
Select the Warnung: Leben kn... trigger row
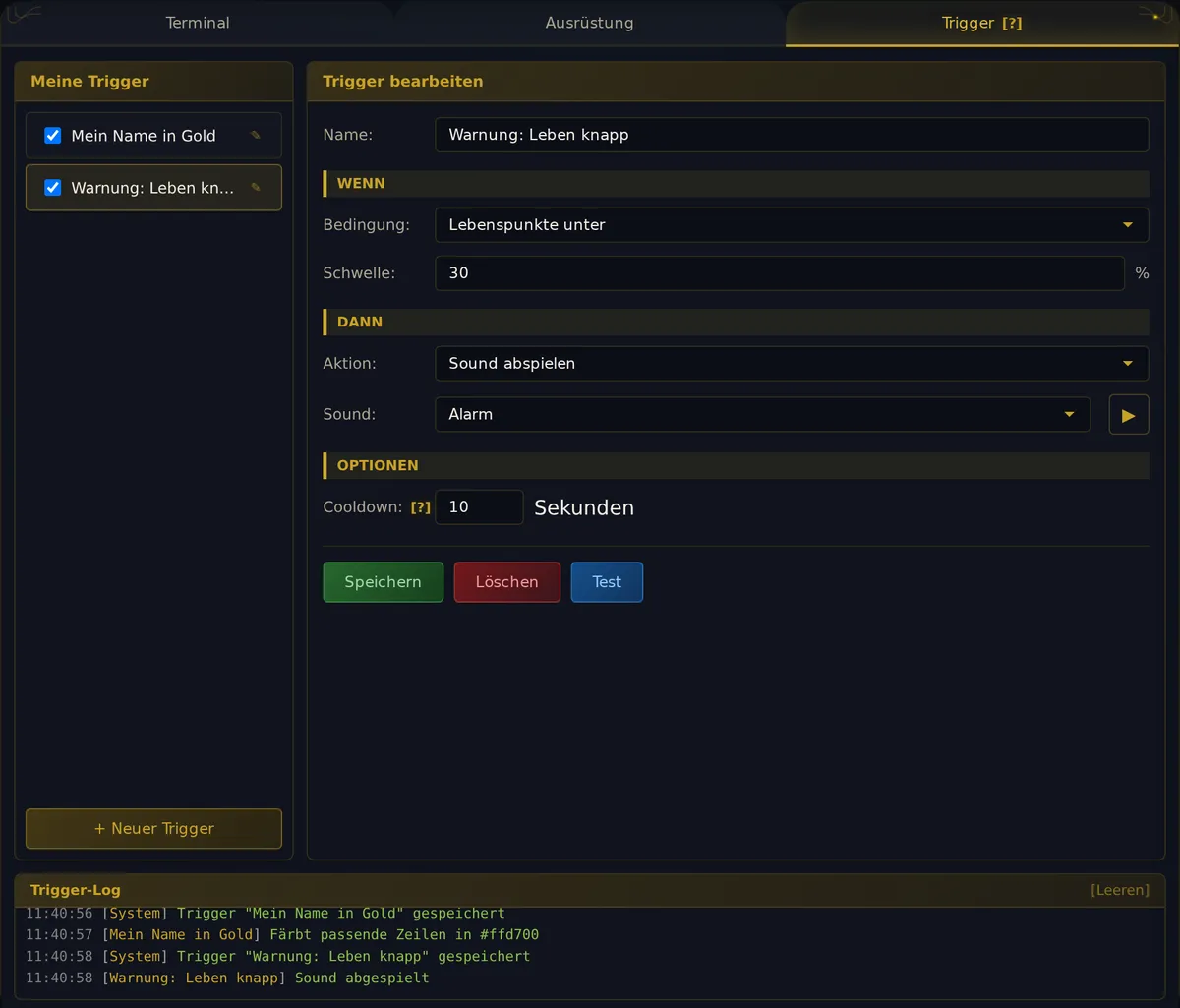pyautogui.click(x=153, y=188)
